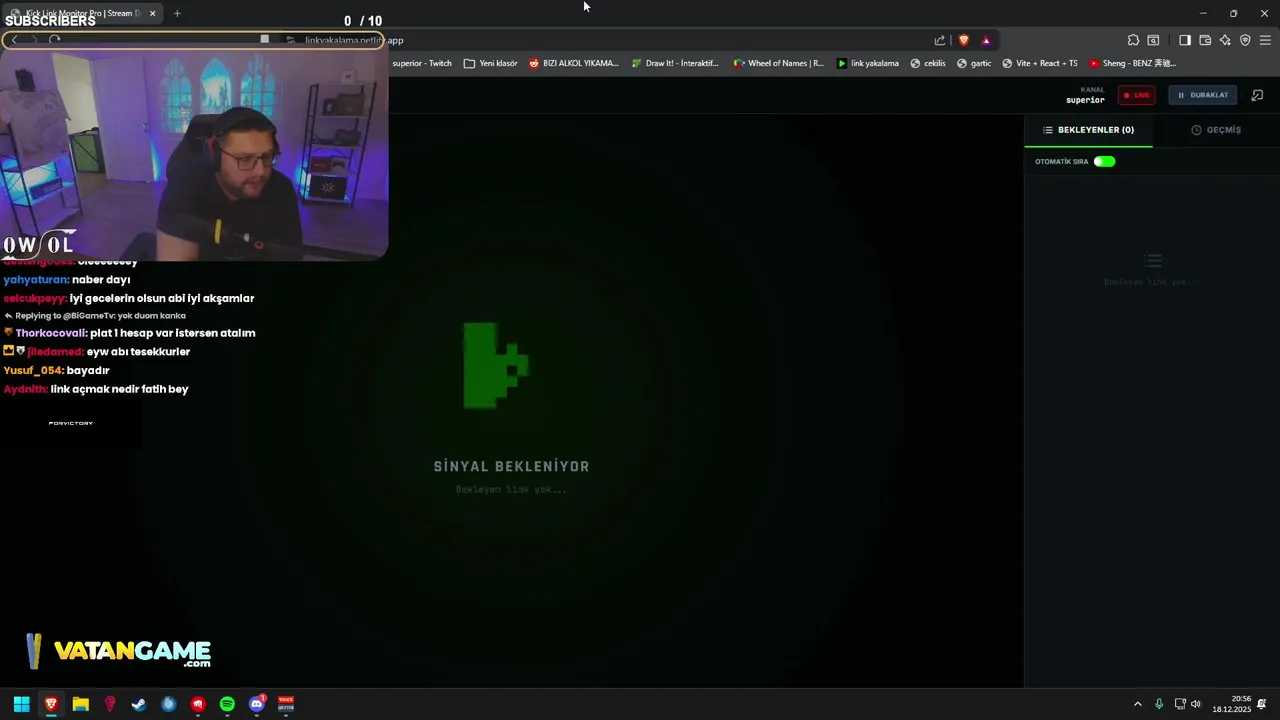Viewport: 1280px width, 720px height.
Task: Close the Kick Link Monitor Pro tab
Action: (x=152, y=13)
